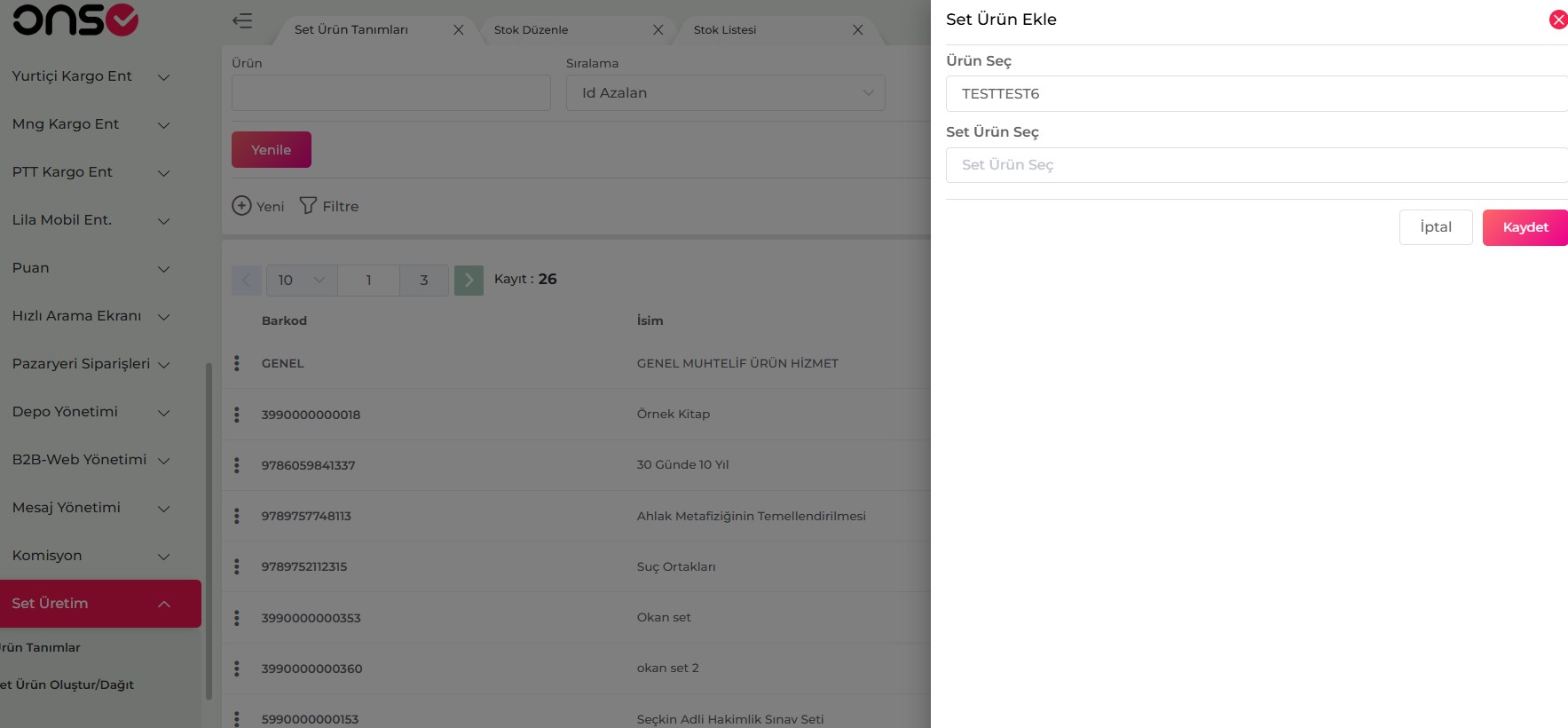Open row menu for Suç Ortakları
This screenshot has height=728, width=1568.
237,566
